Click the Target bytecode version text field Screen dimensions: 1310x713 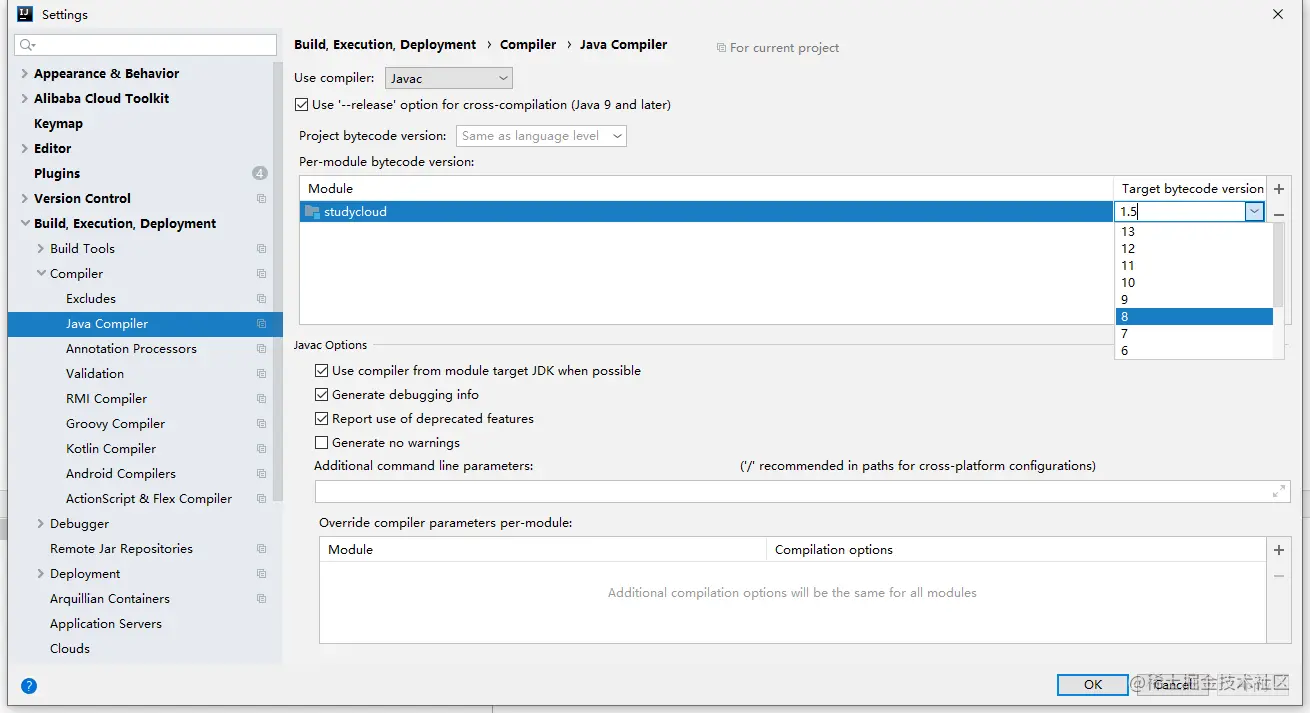click(x=1180, y=212)
